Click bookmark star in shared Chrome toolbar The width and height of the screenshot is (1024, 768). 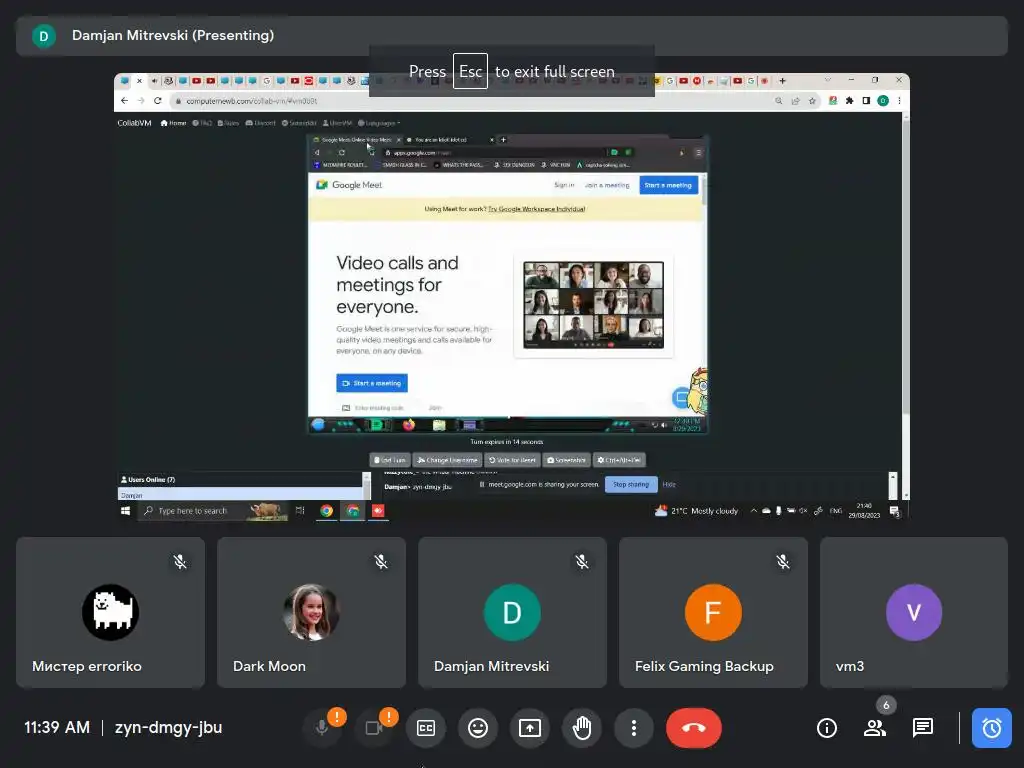click(812, 101)
